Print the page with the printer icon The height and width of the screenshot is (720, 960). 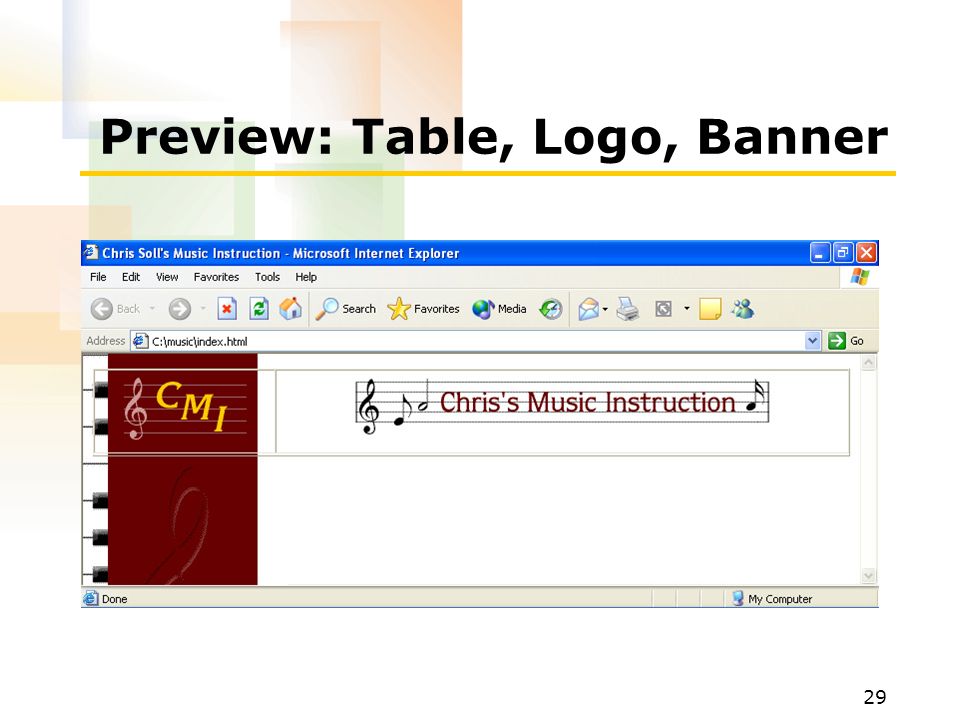coord(628,309)
